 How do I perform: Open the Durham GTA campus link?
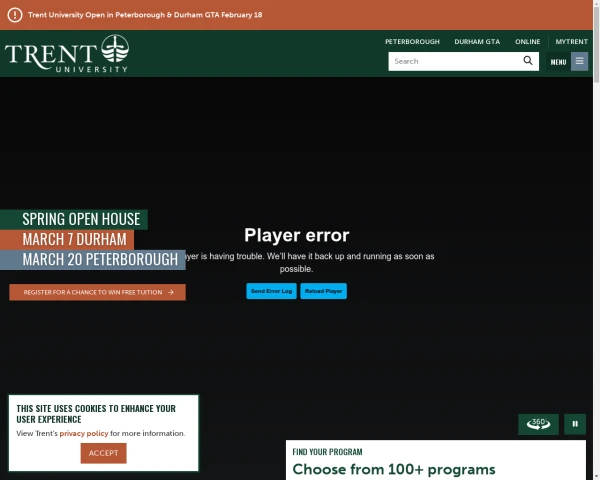coord(477,42)
